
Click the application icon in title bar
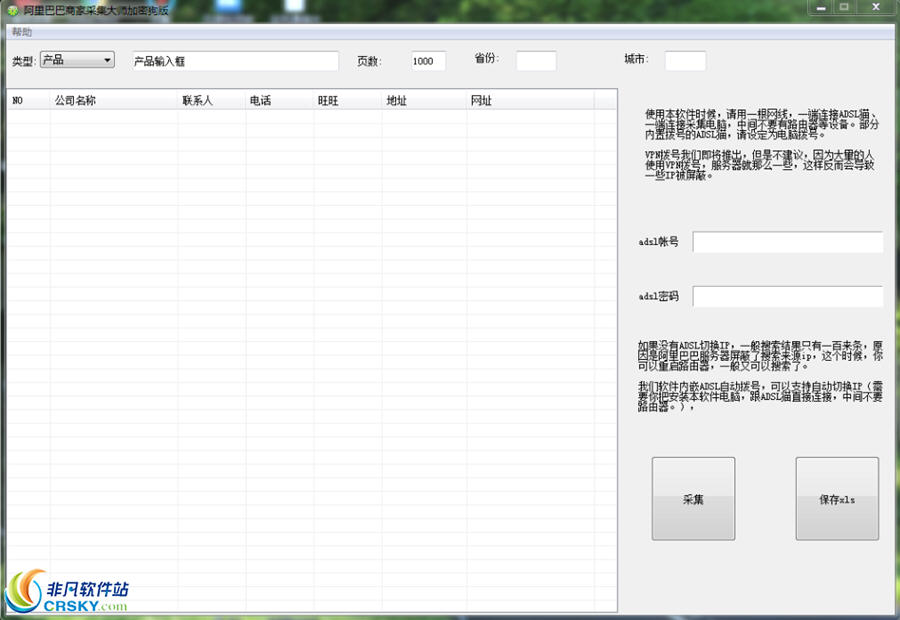tap(13, 10)
